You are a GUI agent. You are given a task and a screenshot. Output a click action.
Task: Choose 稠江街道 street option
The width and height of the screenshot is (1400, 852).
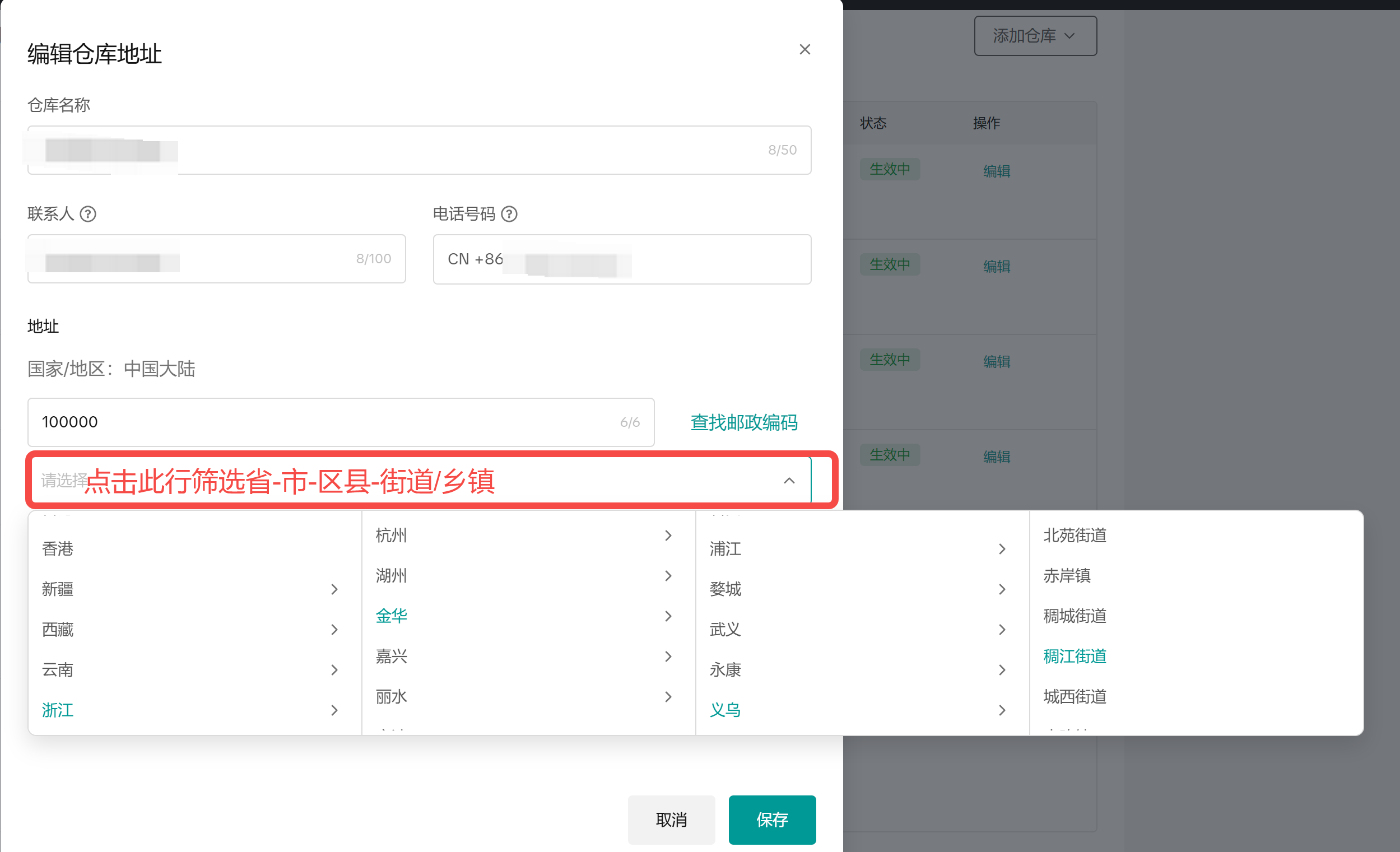[1075, 656]
